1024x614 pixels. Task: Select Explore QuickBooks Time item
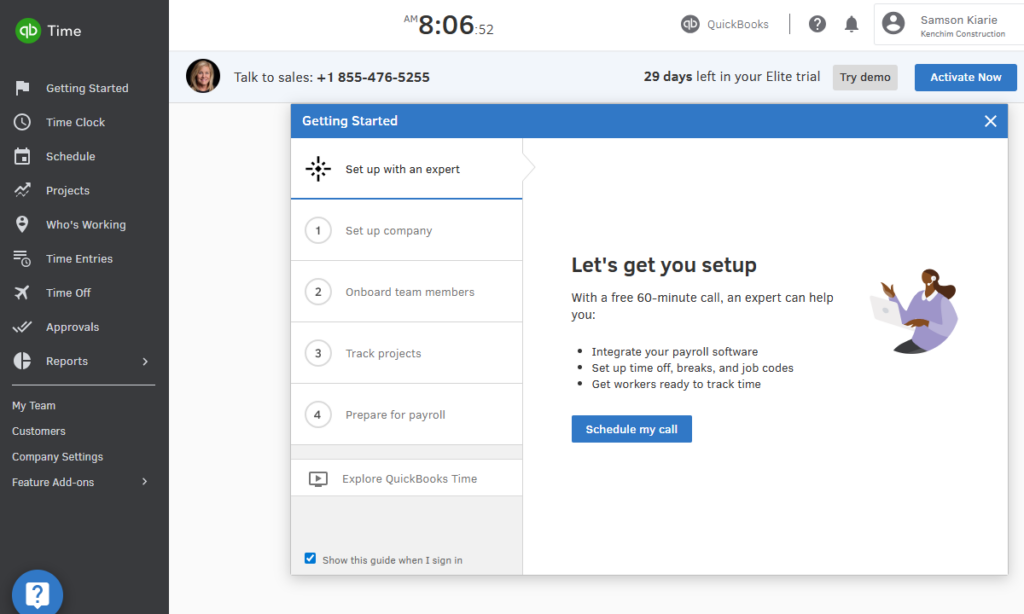pos(406,478)
